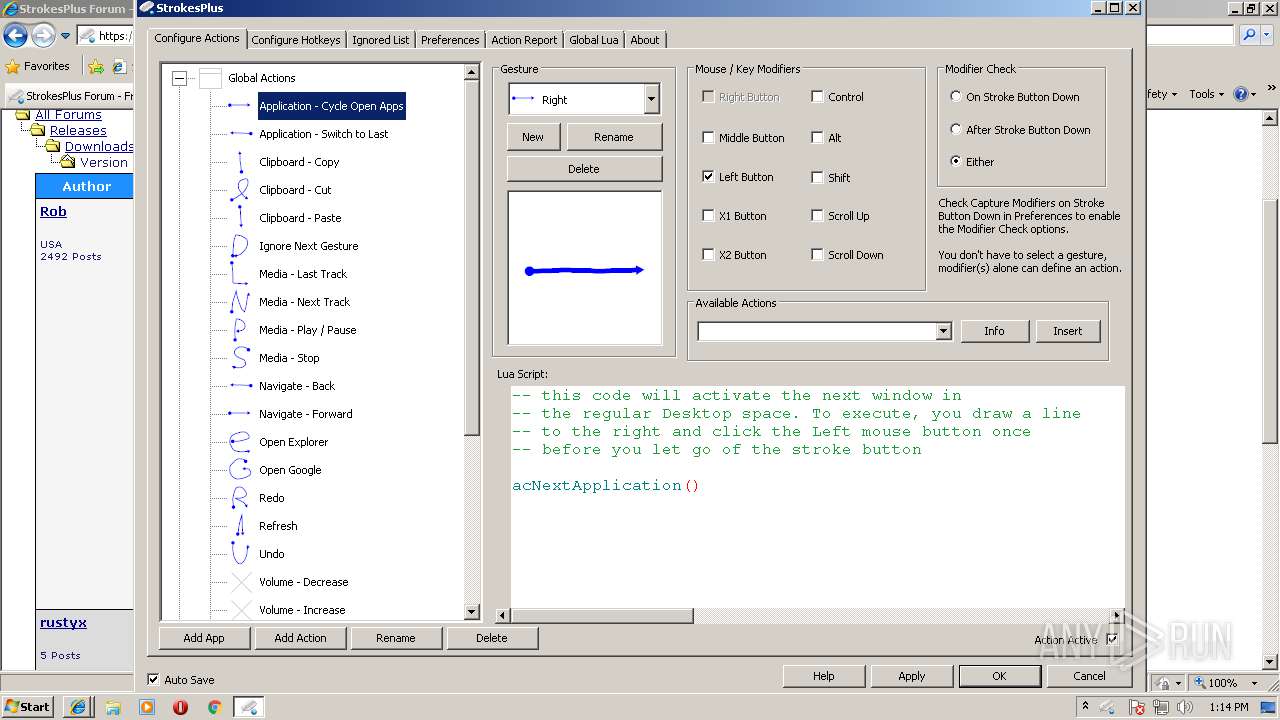Open browser Tools menu dropdown
Viewport: 1280px width, 720px height.
tap(1207, 94)
